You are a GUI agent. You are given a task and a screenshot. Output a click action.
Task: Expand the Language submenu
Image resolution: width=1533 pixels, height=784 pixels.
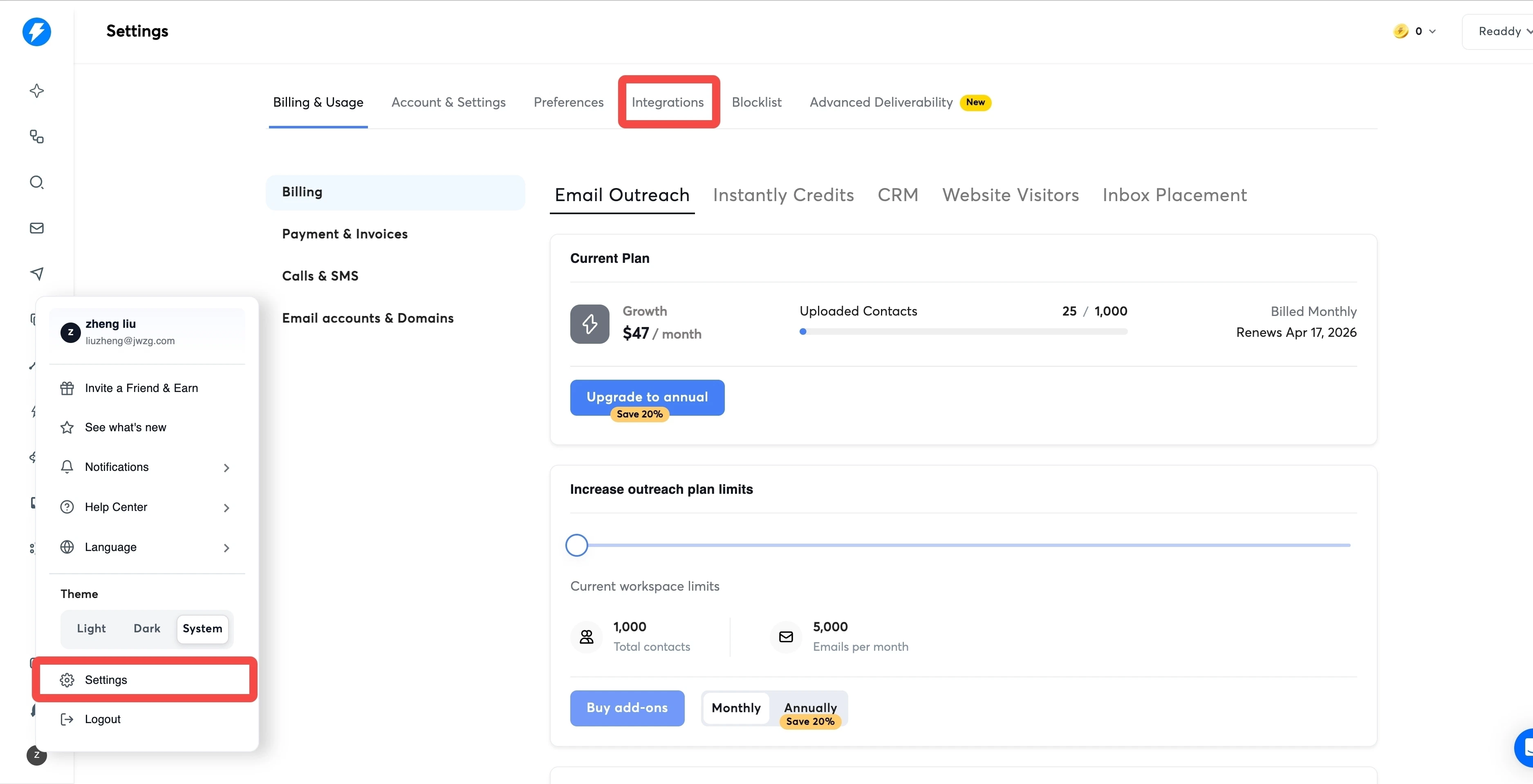tap(226, 547)
